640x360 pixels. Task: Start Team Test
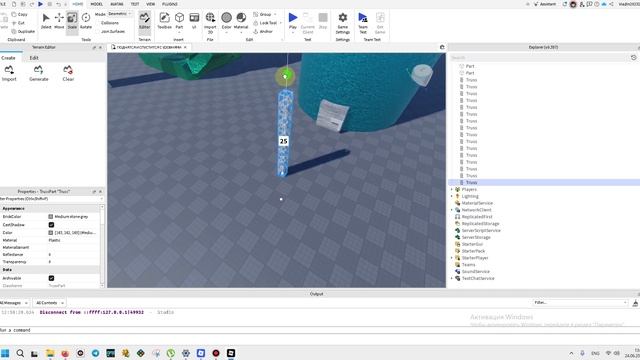[363, 23]
